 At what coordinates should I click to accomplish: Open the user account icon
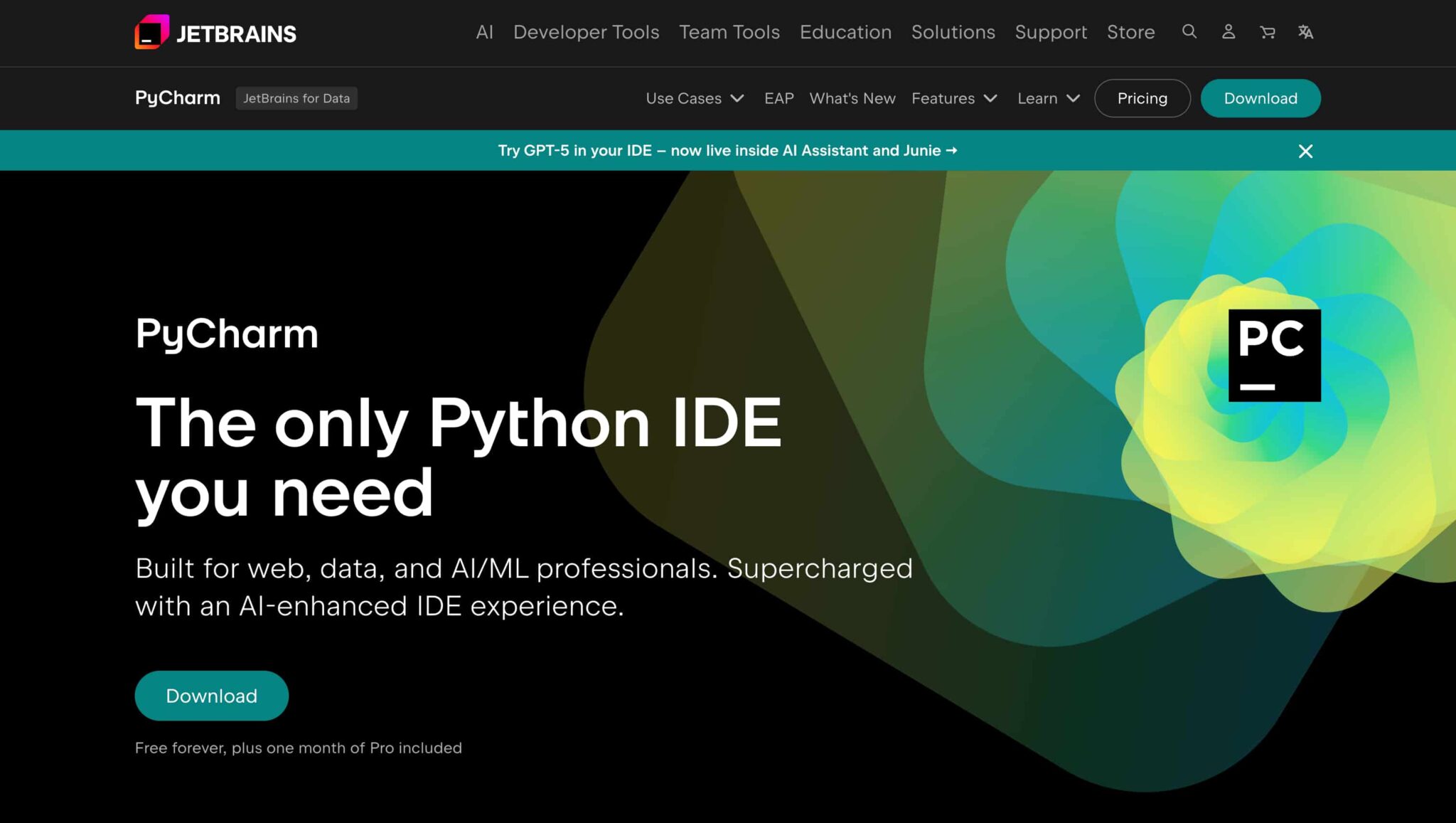coord(1228,32)
